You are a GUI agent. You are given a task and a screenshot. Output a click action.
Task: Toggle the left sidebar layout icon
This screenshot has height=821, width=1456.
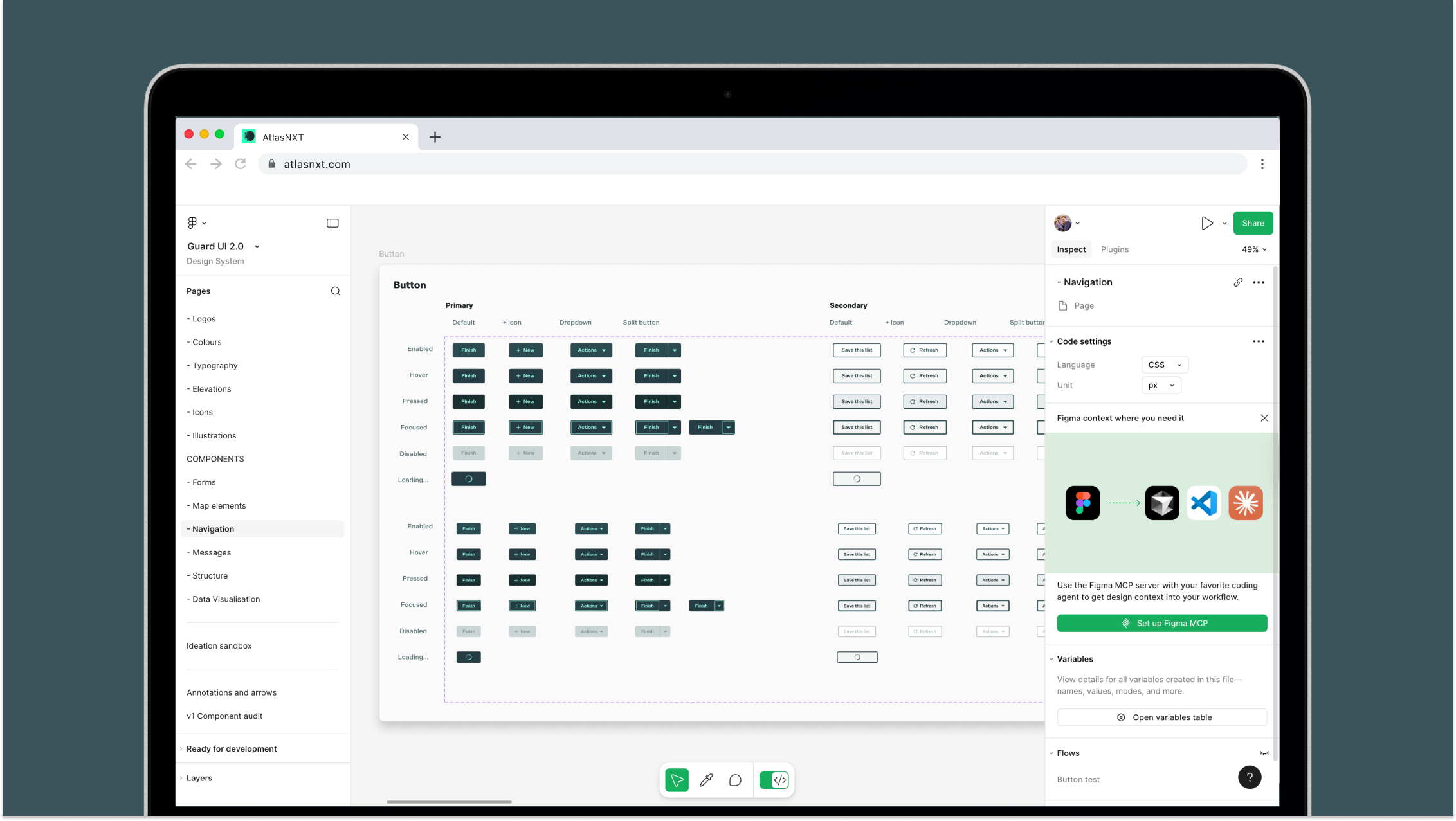332,222
